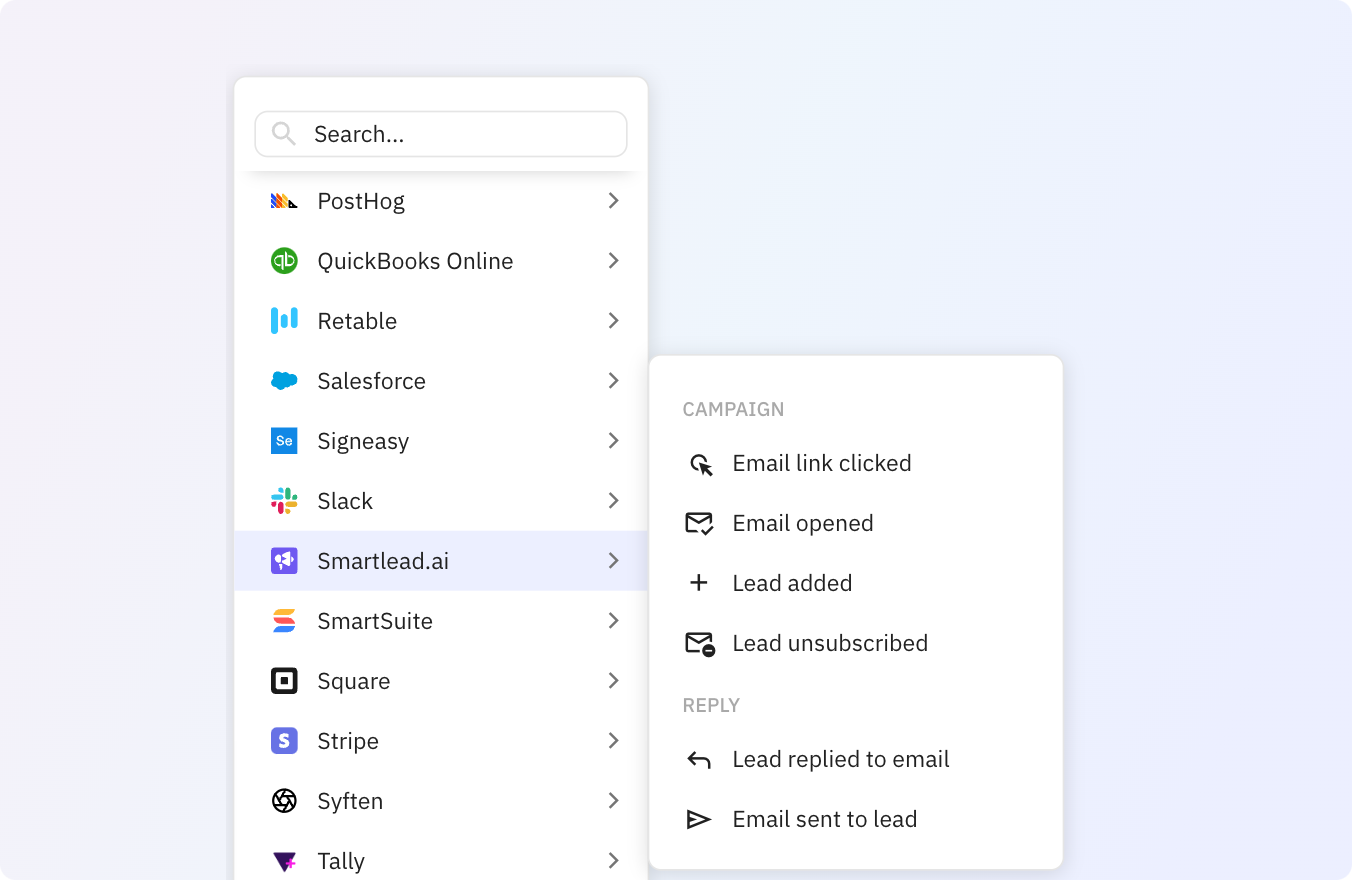1352x880 pixels.
Task: Open the Stripe label
Action: (x=348, y=742)
